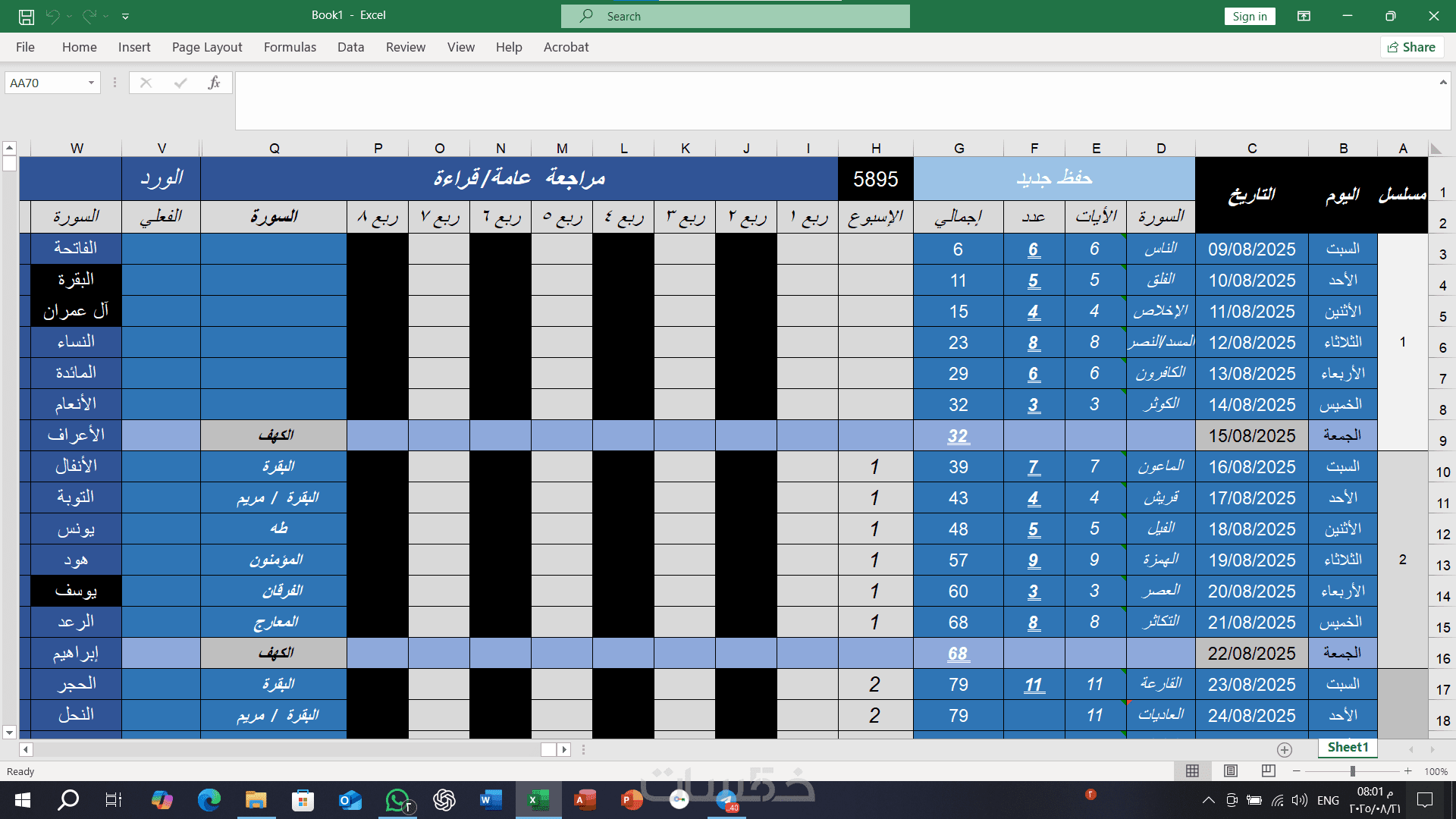Click the Insert Function fx icon
Screen dimensions: 1456x819
tap(214, 83)
